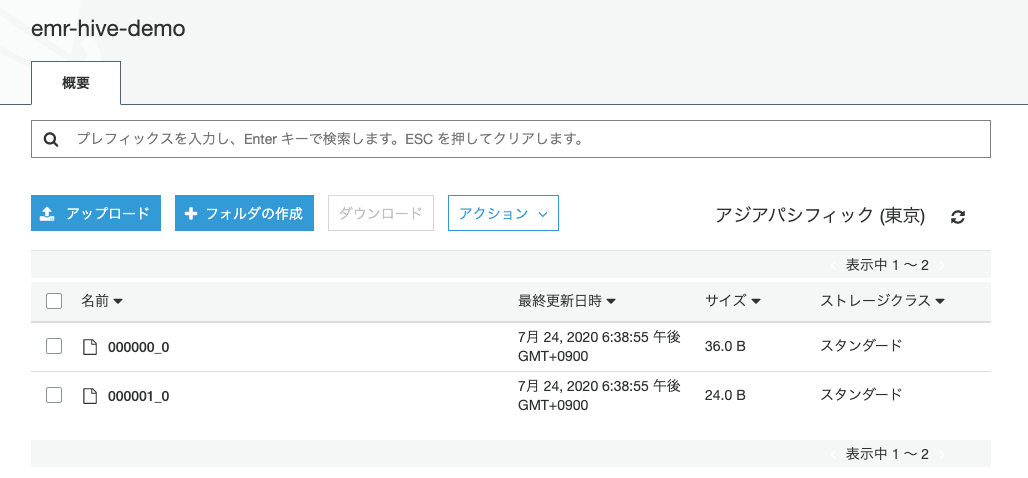Select the 概要 tab
Screen dimensions: 1028x478
tap(76, 83)
